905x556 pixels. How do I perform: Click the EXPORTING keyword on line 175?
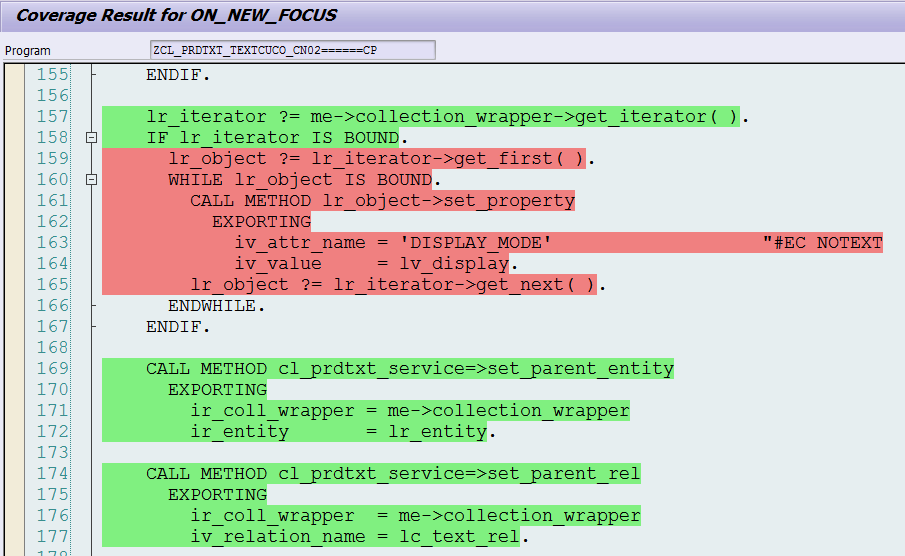pyautogui.click(x=218, y=495)
